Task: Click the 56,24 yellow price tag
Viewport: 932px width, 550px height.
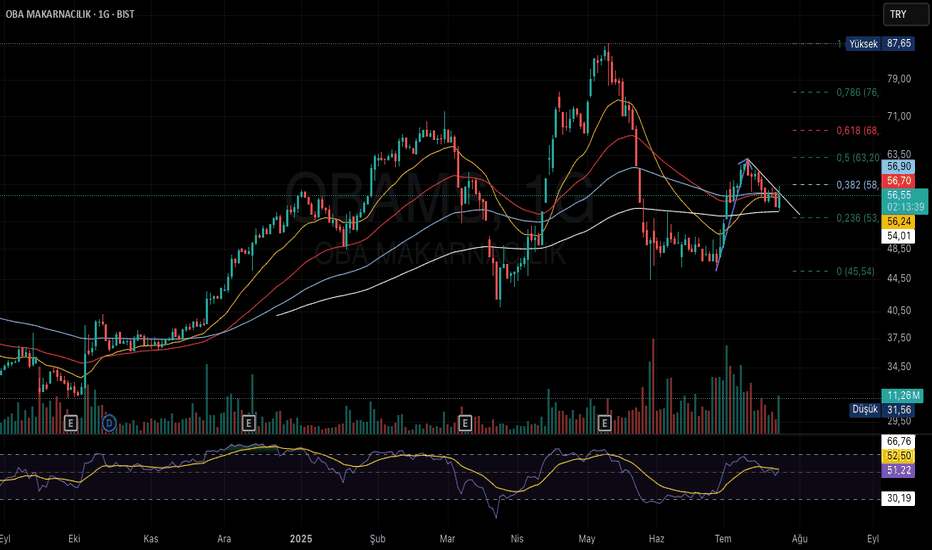Action: pyautogui.click(x=899, y=221)
